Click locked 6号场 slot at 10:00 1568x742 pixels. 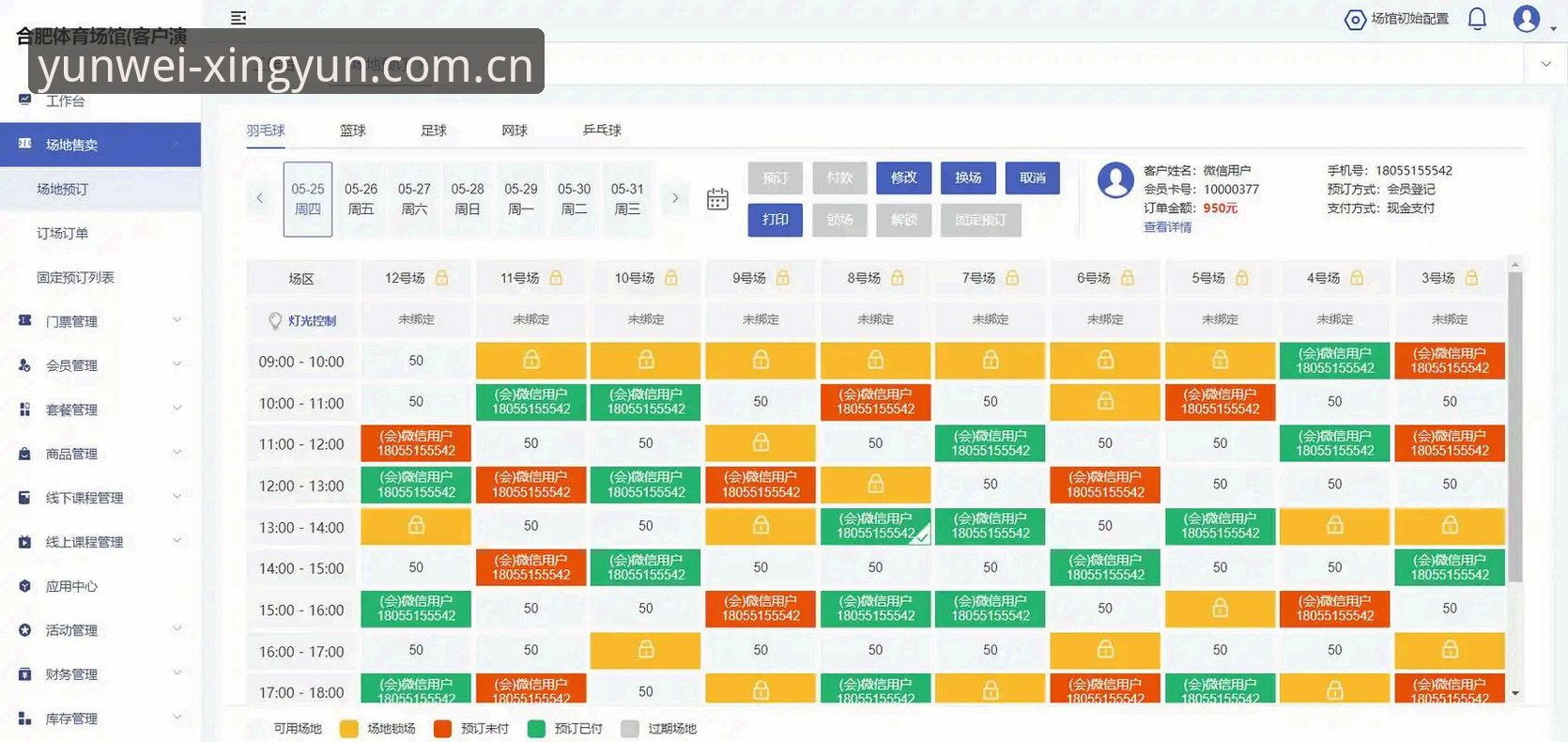pyautogui.click(x=1105, y=402)
